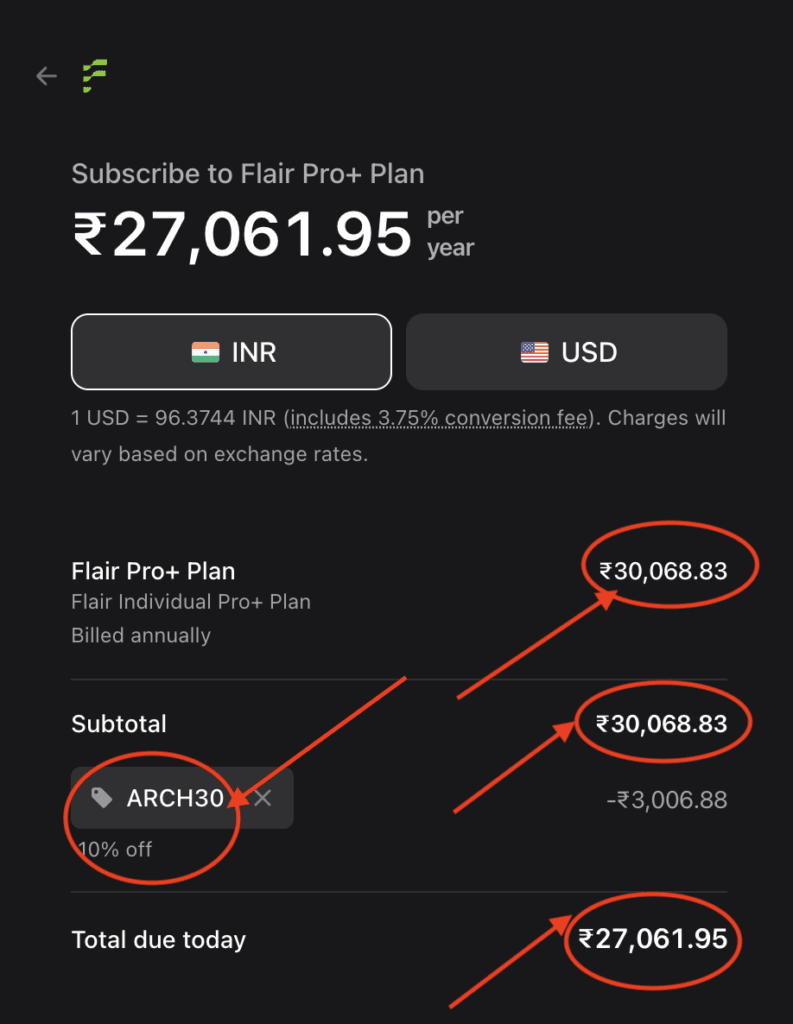Viewport: 793px width, 1024px height.
Task: Select the ₹27,061.95 total due amount
Action: 651,939
